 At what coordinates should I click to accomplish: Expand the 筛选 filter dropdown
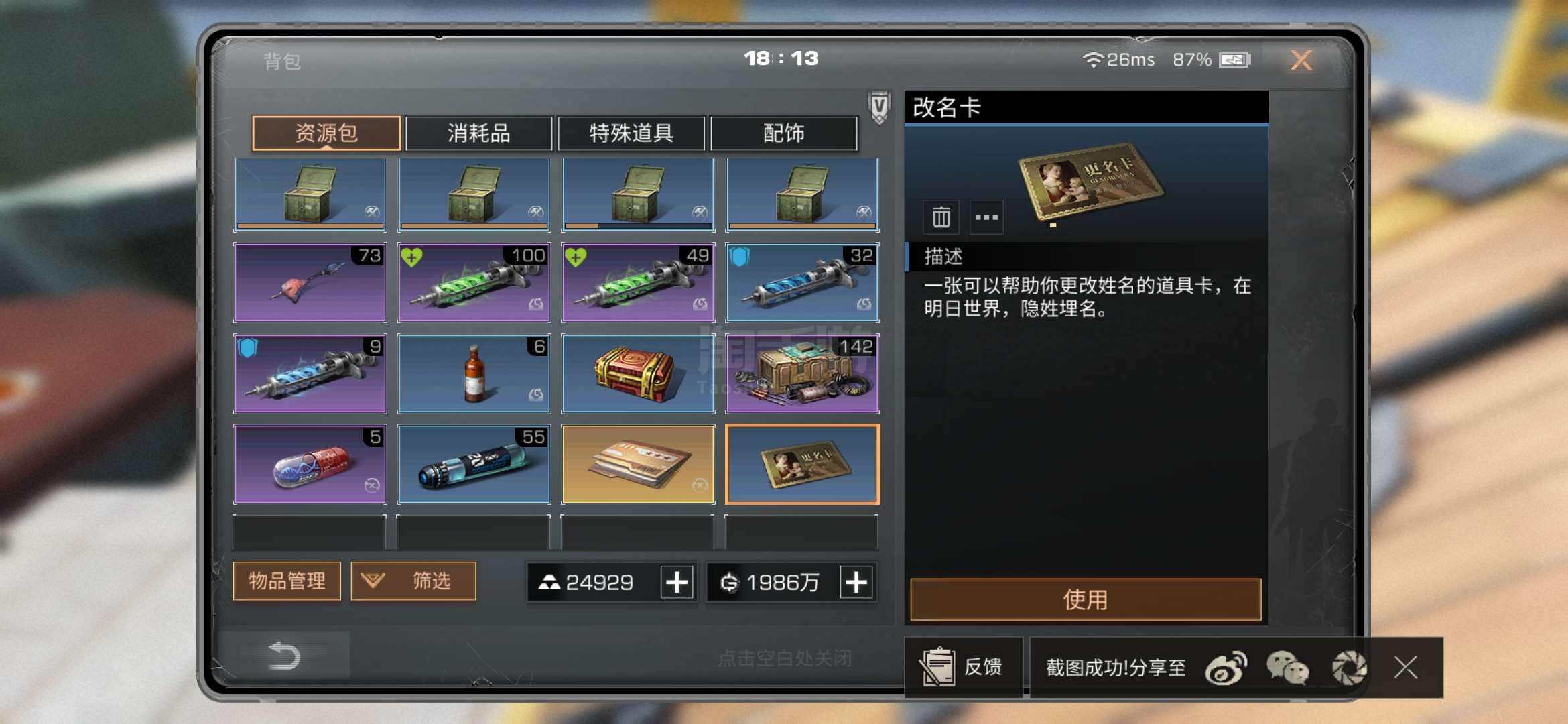pos(413,581)
